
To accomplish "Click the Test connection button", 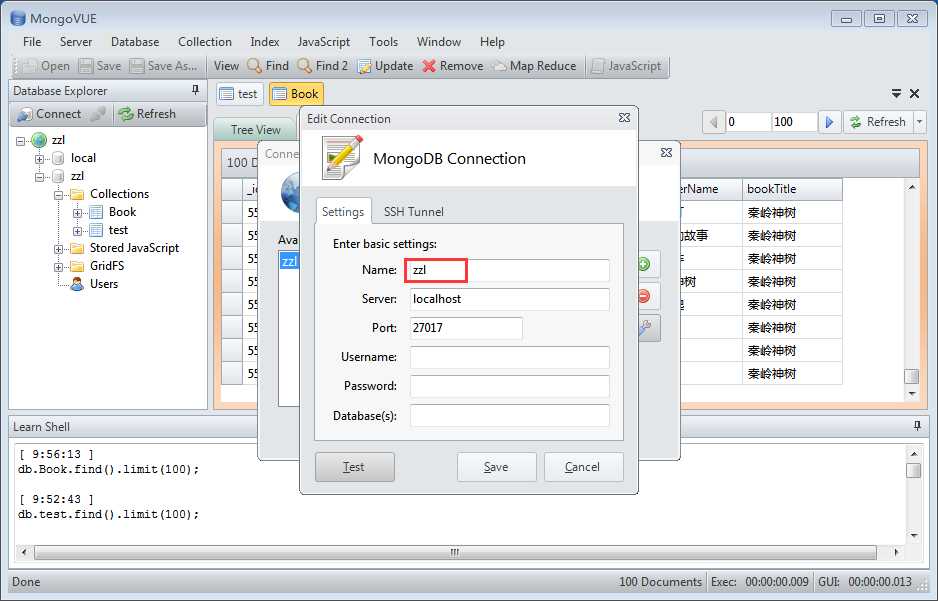I will [354, 467].
